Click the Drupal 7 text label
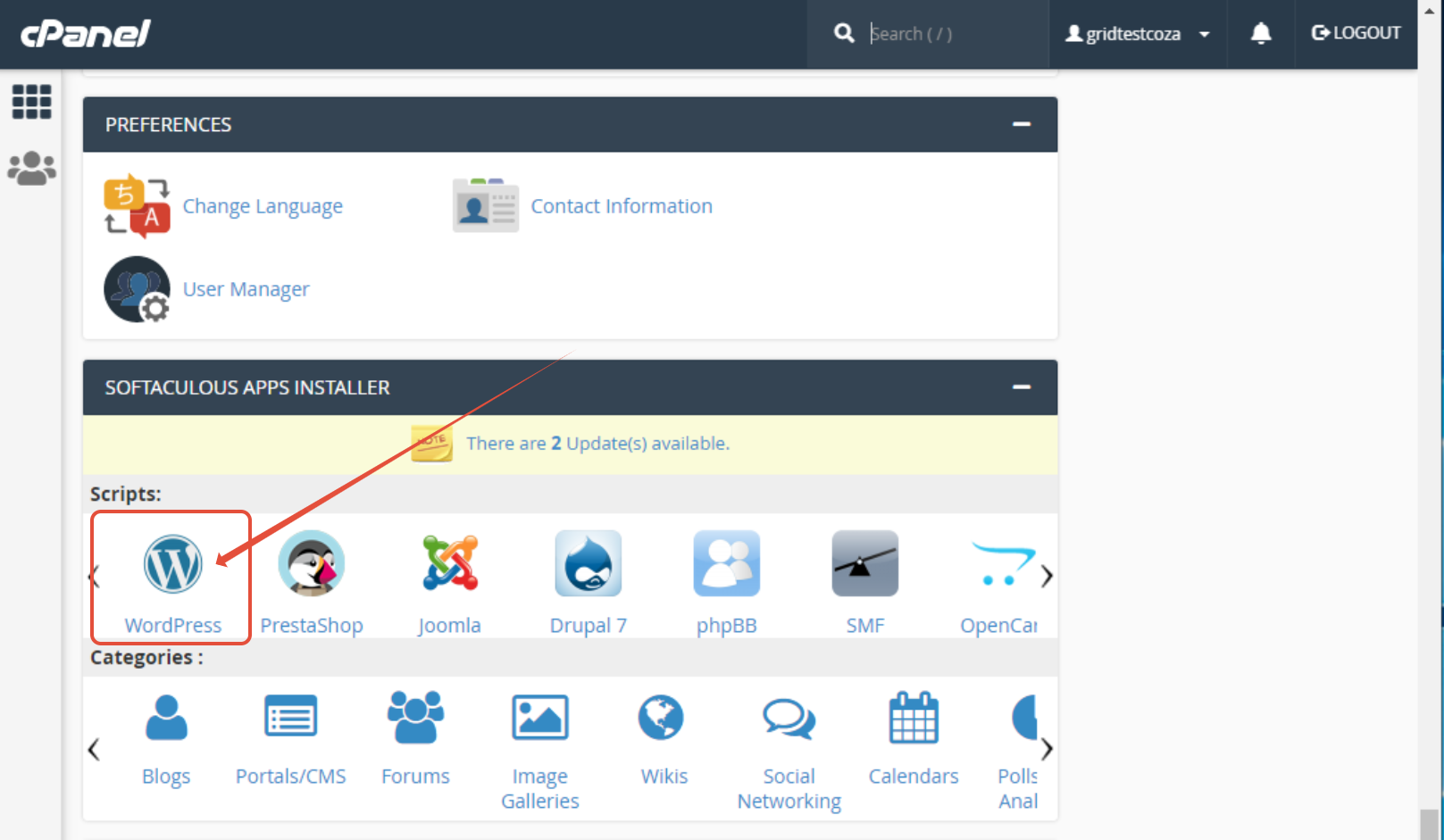Image resolution: width=1444 pixels, height=840 pixels. [x=588, y=625]
